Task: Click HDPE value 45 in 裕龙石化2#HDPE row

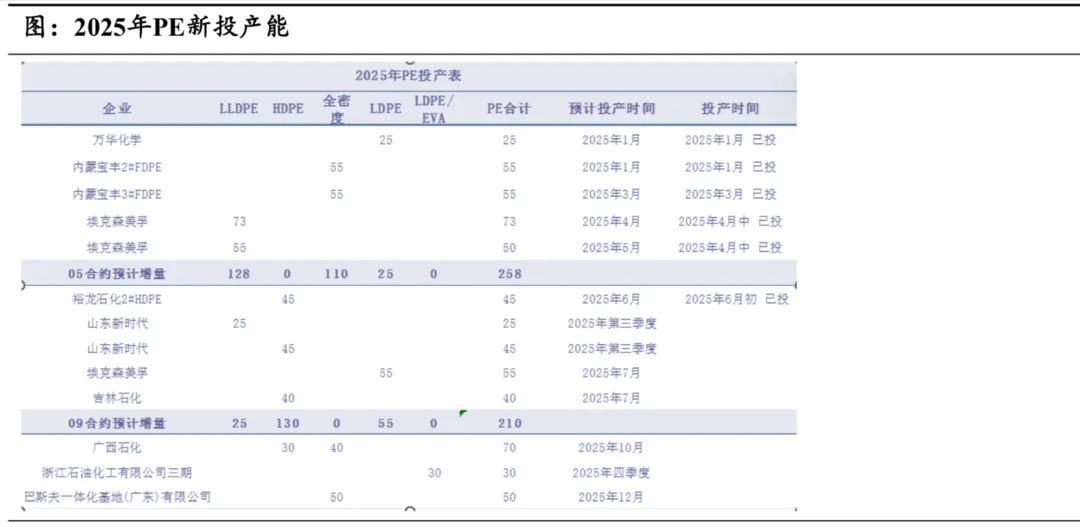Action: (288, 300)
